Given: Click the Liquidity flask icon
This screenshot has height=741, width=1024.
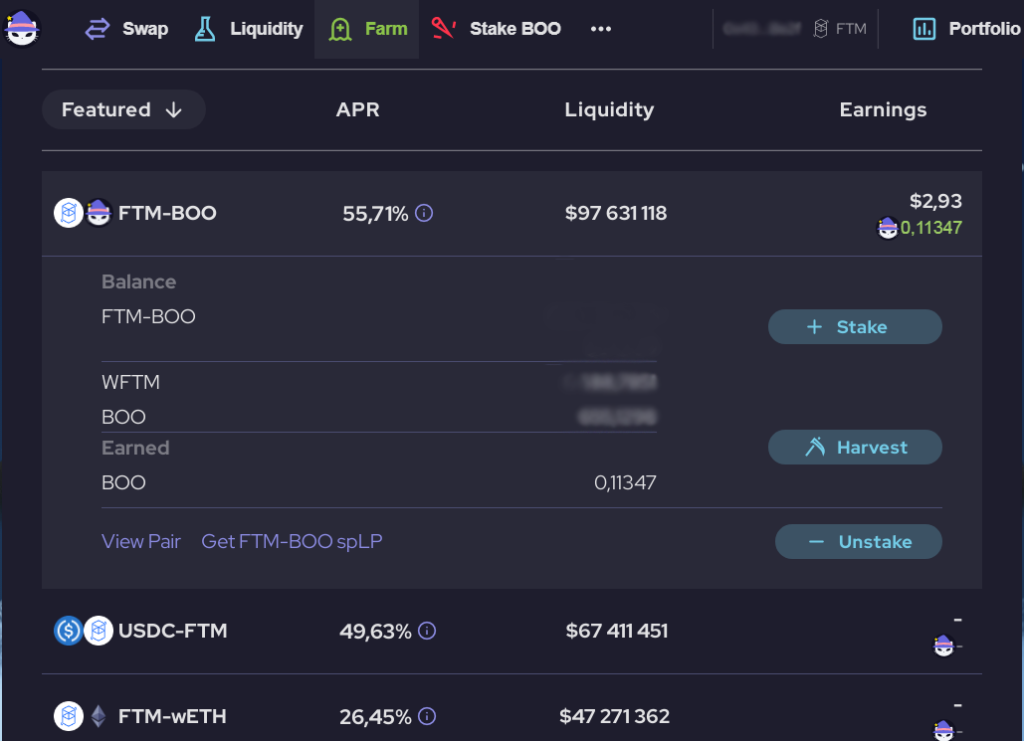Looking at the screenshot, I should (x=205, y=29).
